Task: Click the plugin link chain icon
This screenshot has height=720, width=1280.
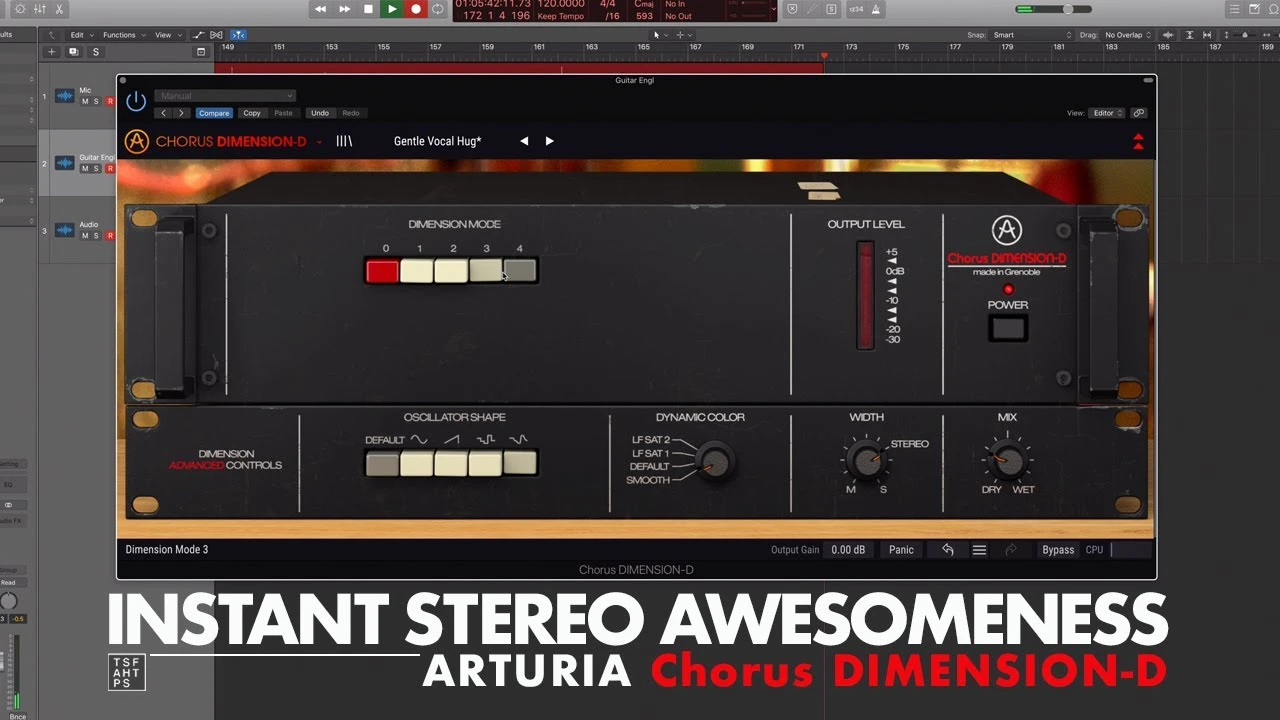Action: pyautogui.click(x=1139, y=113)
